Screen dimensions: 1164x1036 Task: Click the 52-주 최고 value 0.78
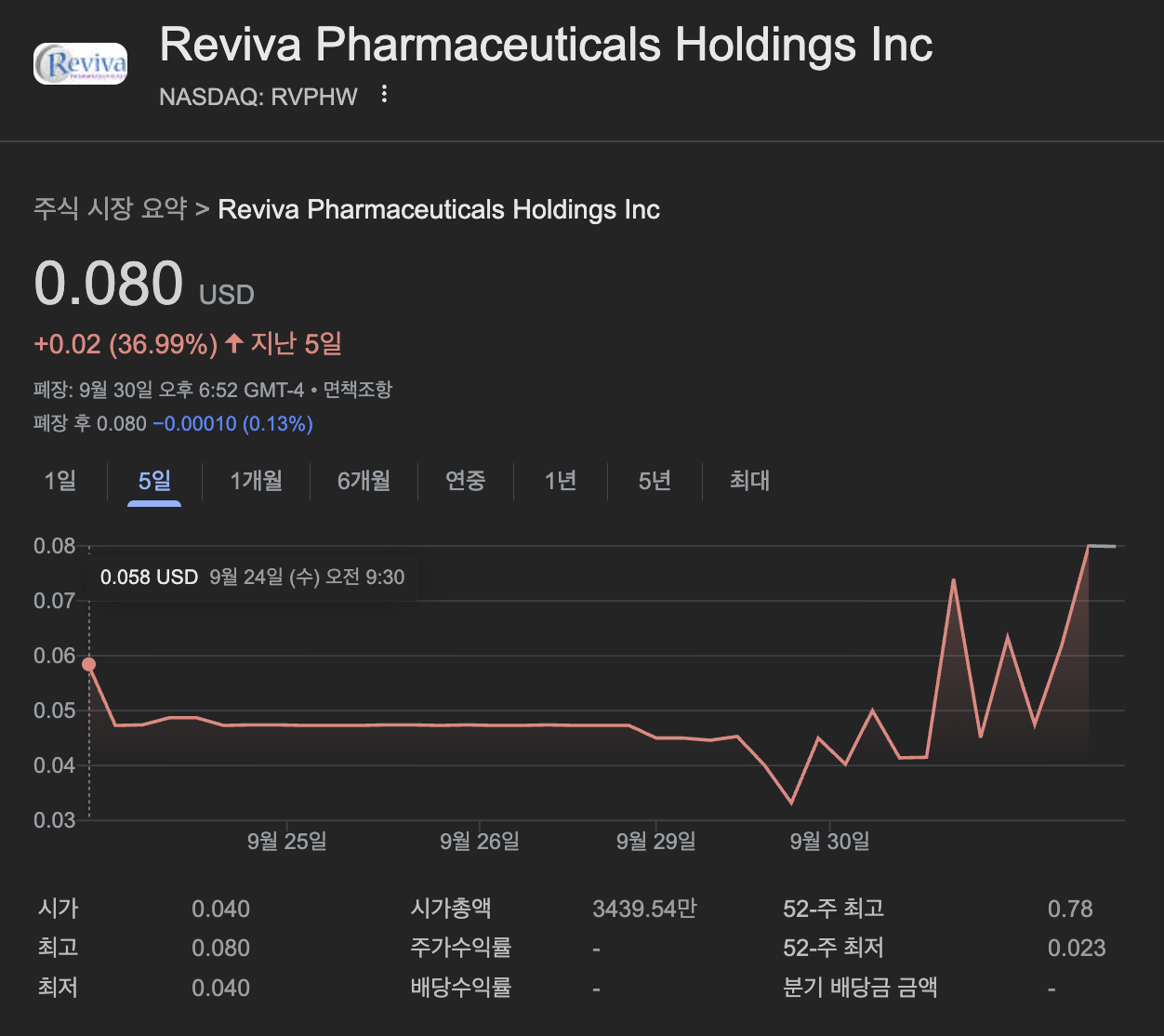click(1070, 909)
